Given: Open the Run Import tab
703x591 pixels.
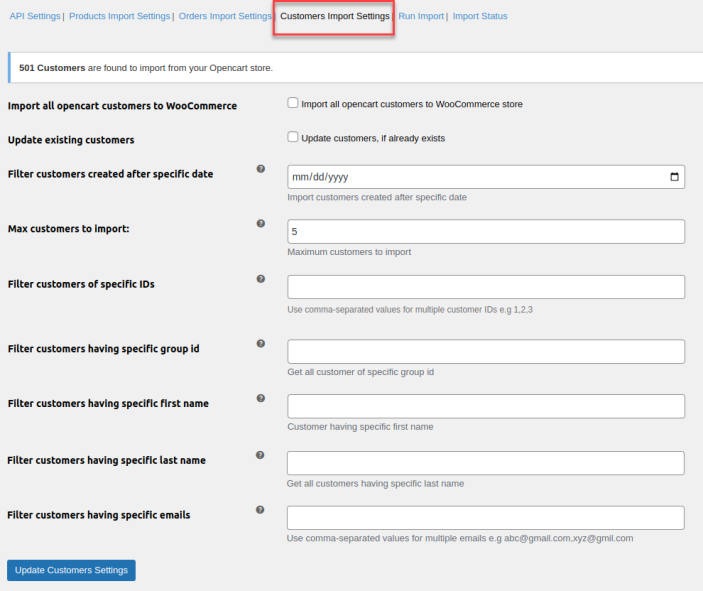Looking at the screenshot, I should [421, 16].
